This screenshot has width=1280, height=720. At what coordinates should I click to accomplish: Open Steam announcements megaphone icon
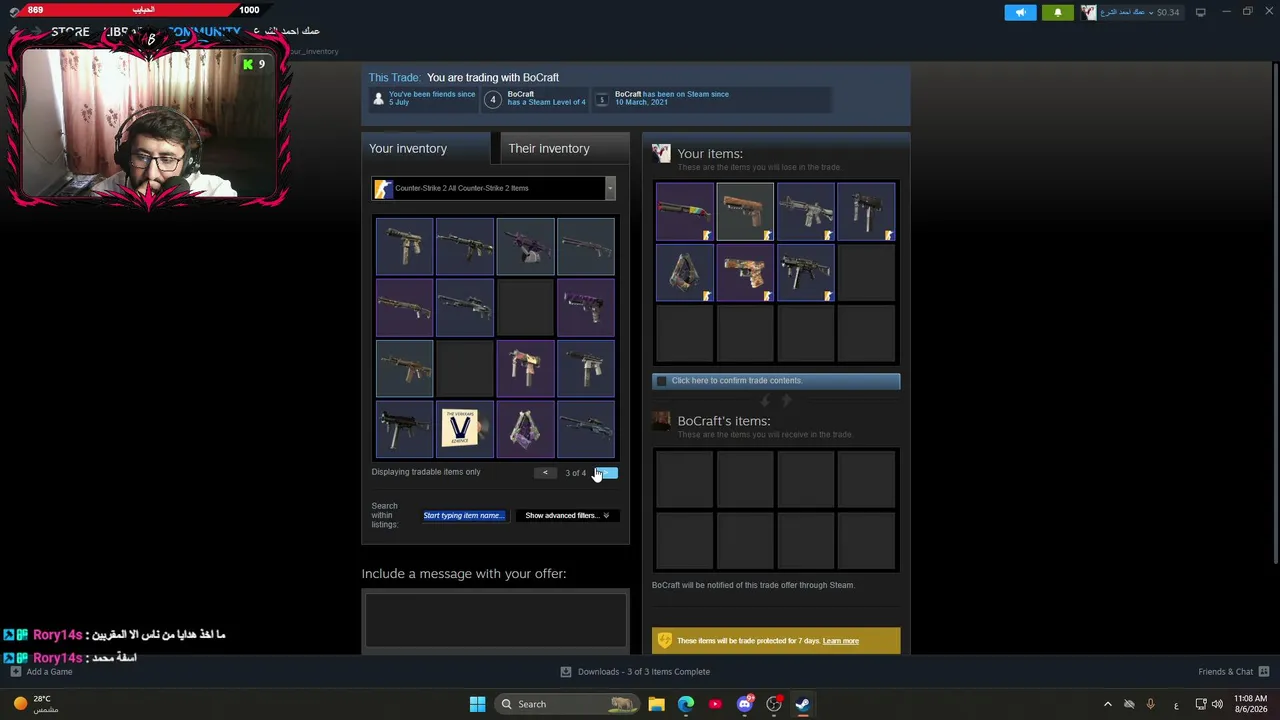click(1020, 12)
